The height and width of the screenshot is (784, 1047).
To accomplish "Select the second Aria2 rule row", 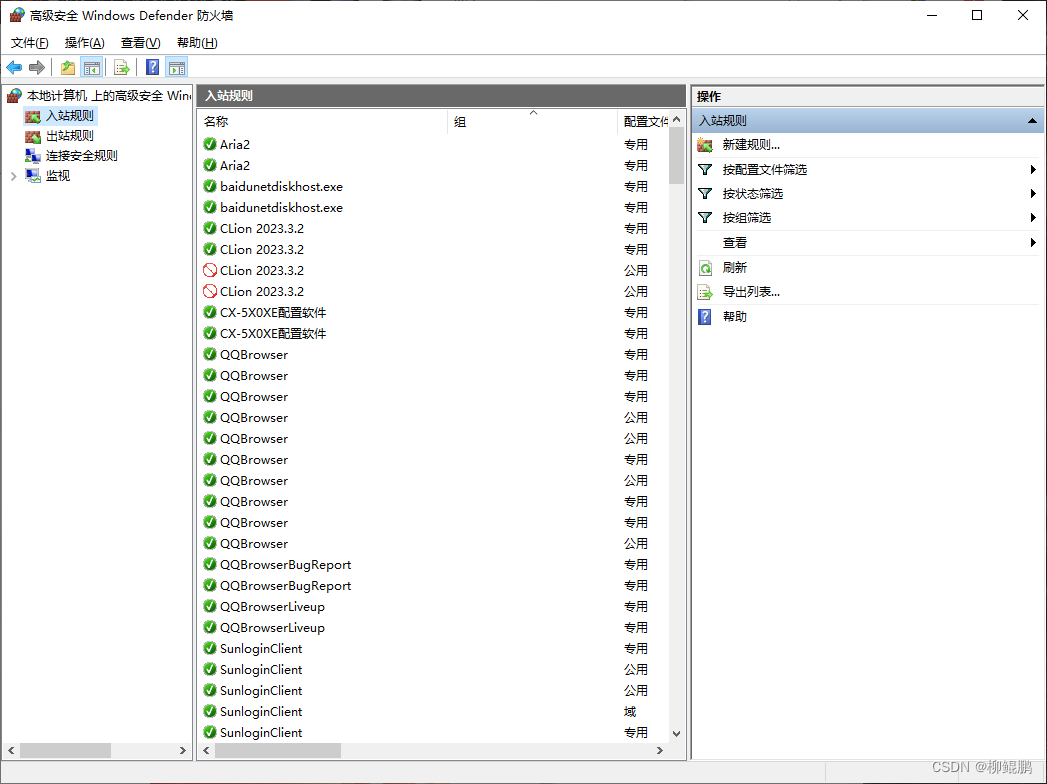I will click(434, 166).
